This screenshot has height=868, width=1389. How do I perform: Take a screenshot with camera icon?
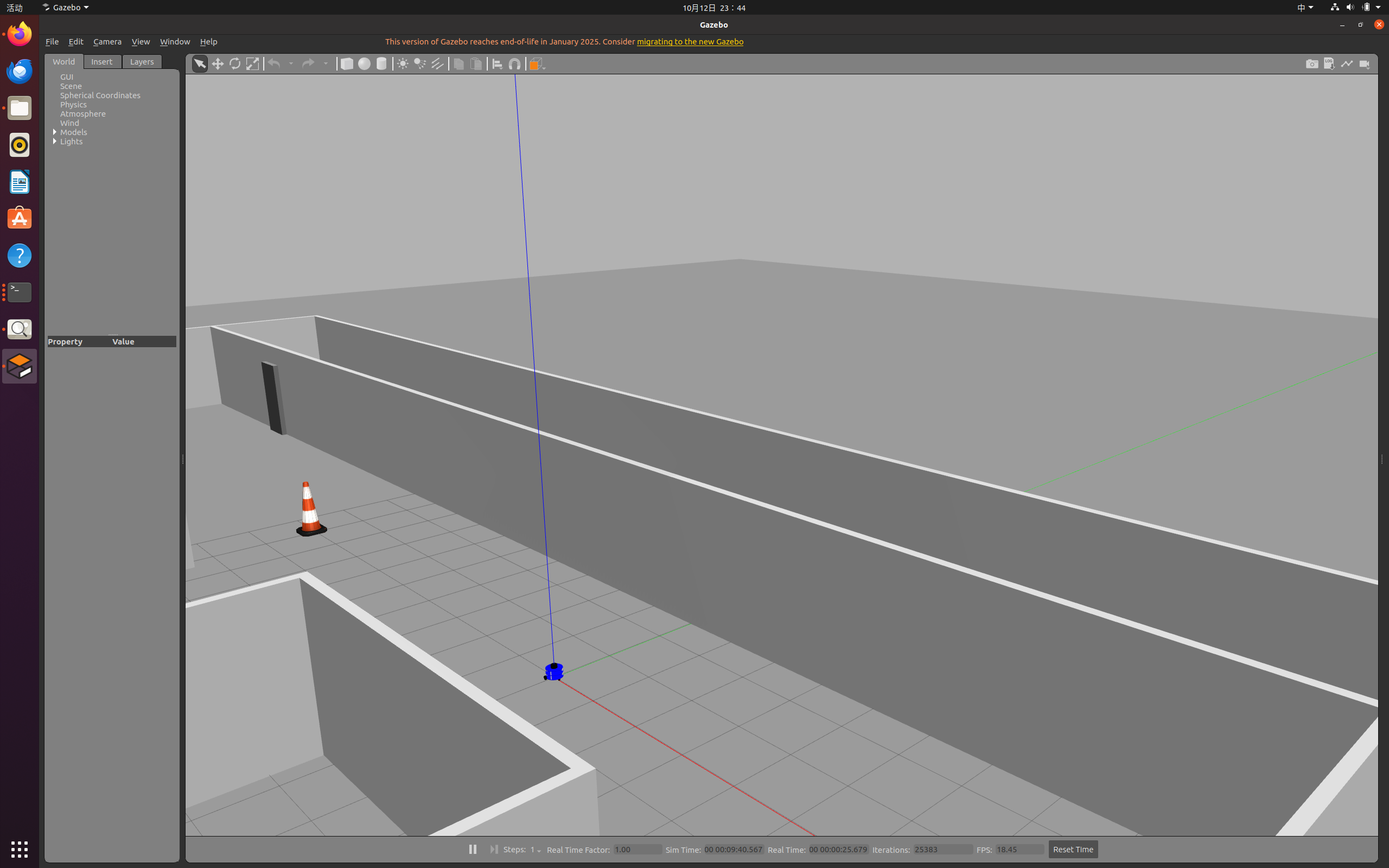pyautogui.click(x=1312, y=63)
